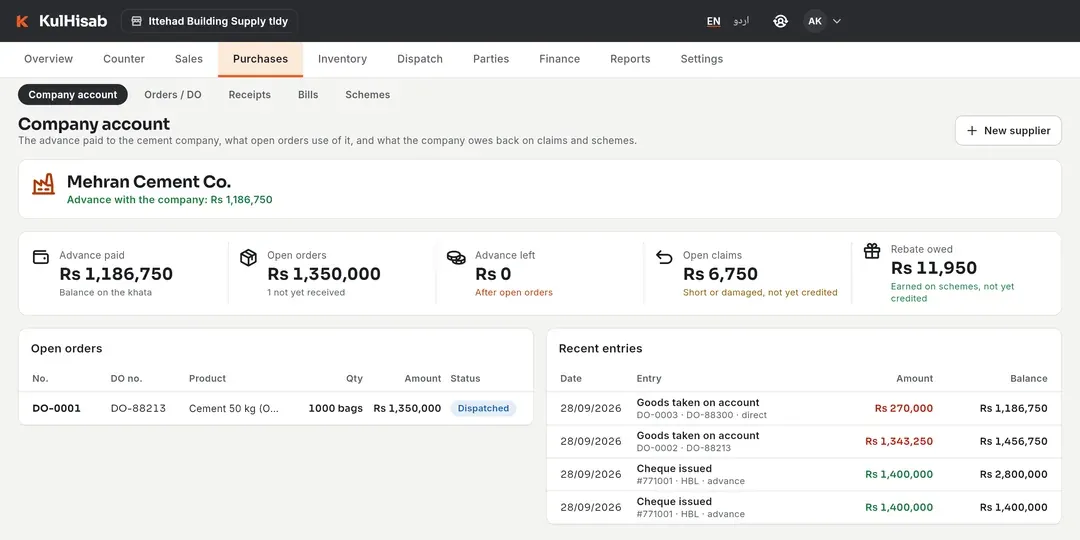Open the Sales tab
The height and width of the screenshot is (540, 1080).
point(189,59)
